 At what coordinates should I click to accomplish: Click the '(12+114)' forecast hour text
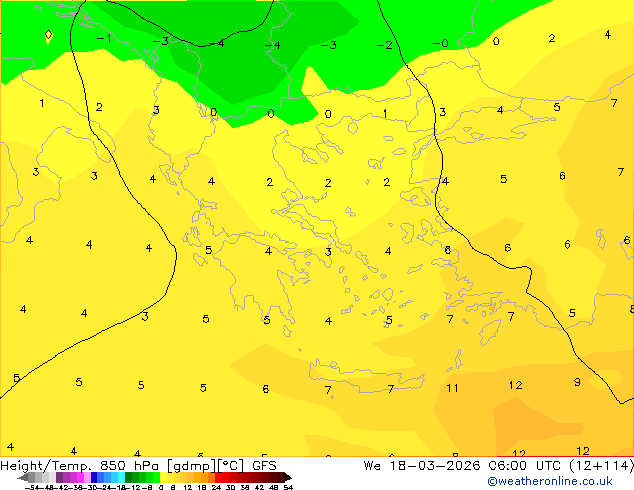click(x=601, y=466)
